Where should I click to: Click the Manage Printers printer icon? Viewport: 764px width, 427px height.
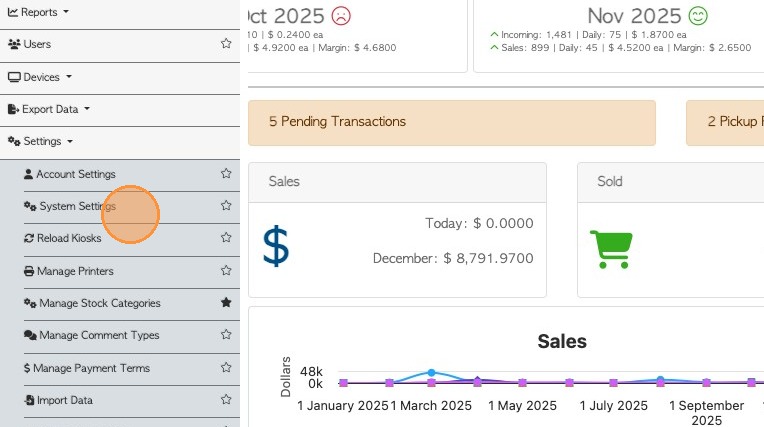(x=29, y=271)
